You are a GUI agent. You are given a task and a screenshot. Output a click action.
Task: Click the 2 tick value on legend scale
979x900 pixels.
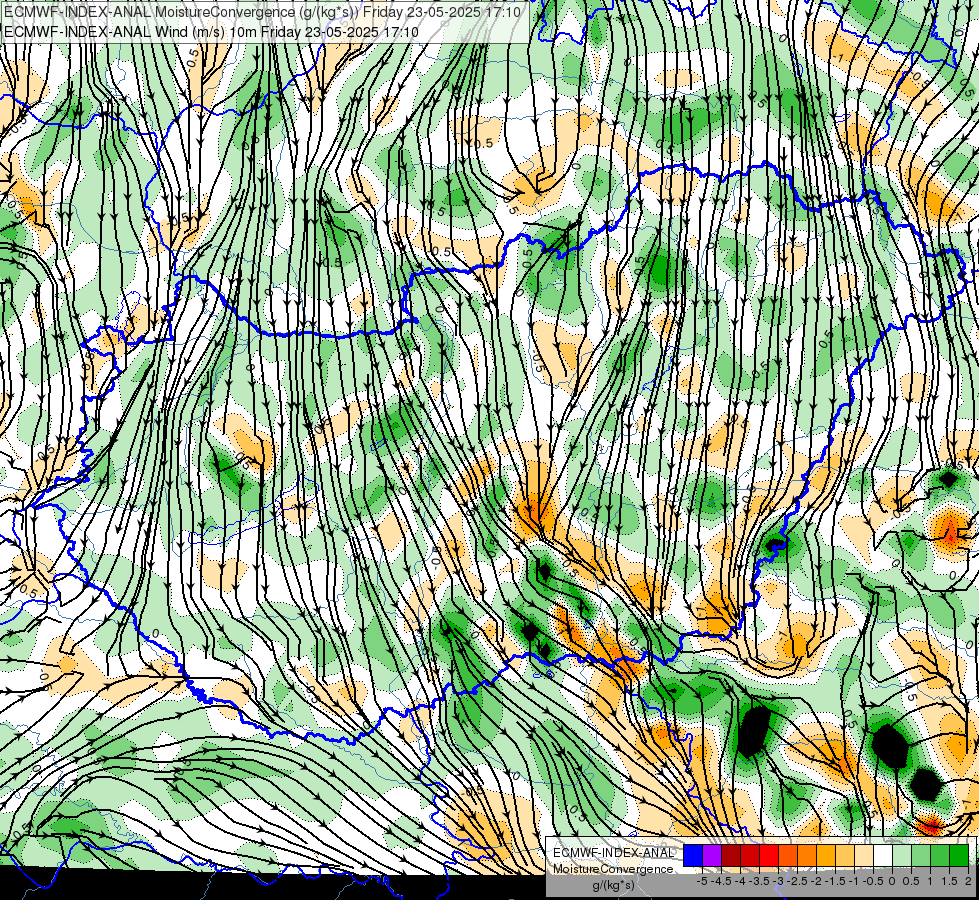[968, 881]
